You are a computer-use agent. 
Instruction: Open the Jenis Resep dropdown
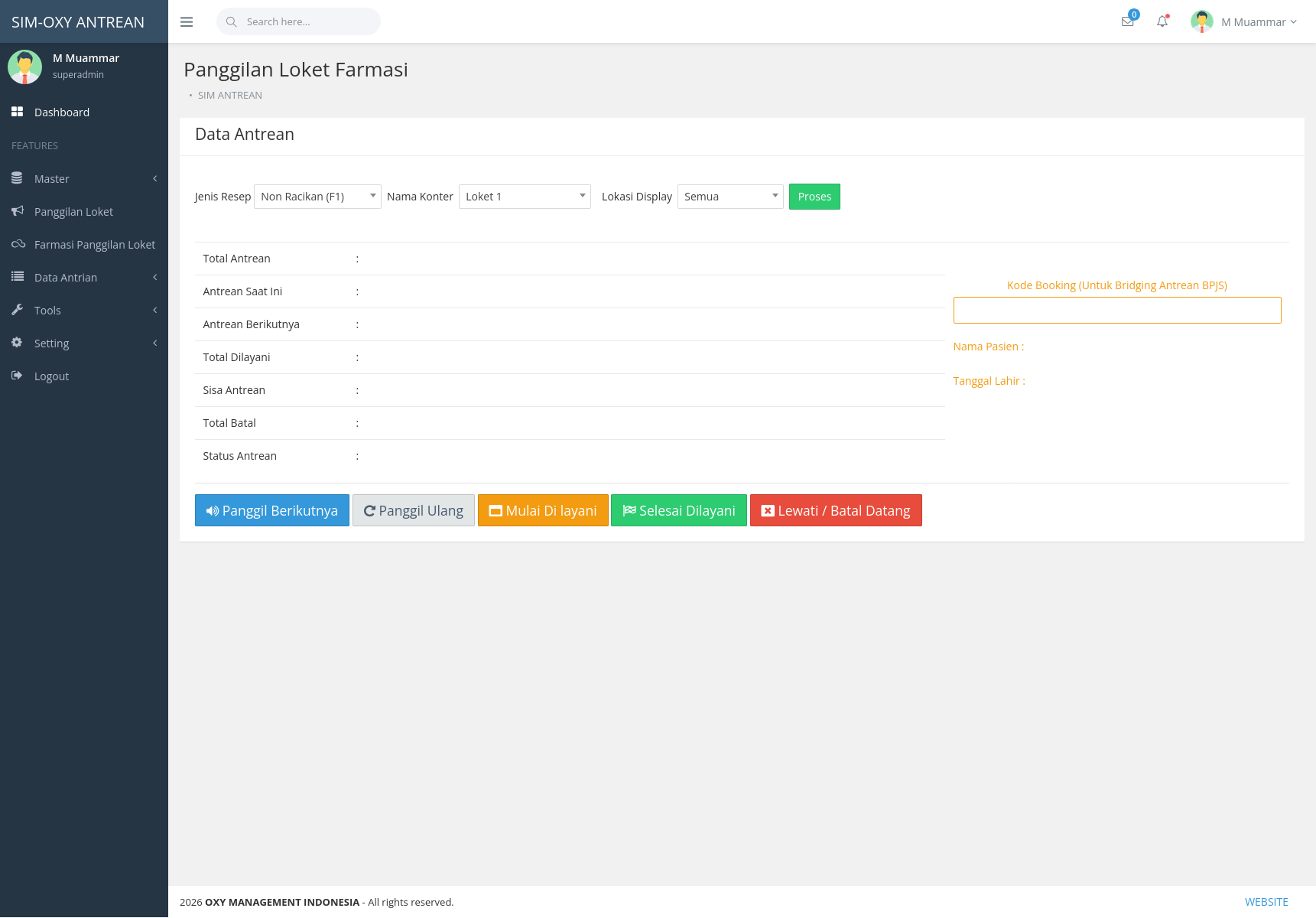(x=317, y=197)
